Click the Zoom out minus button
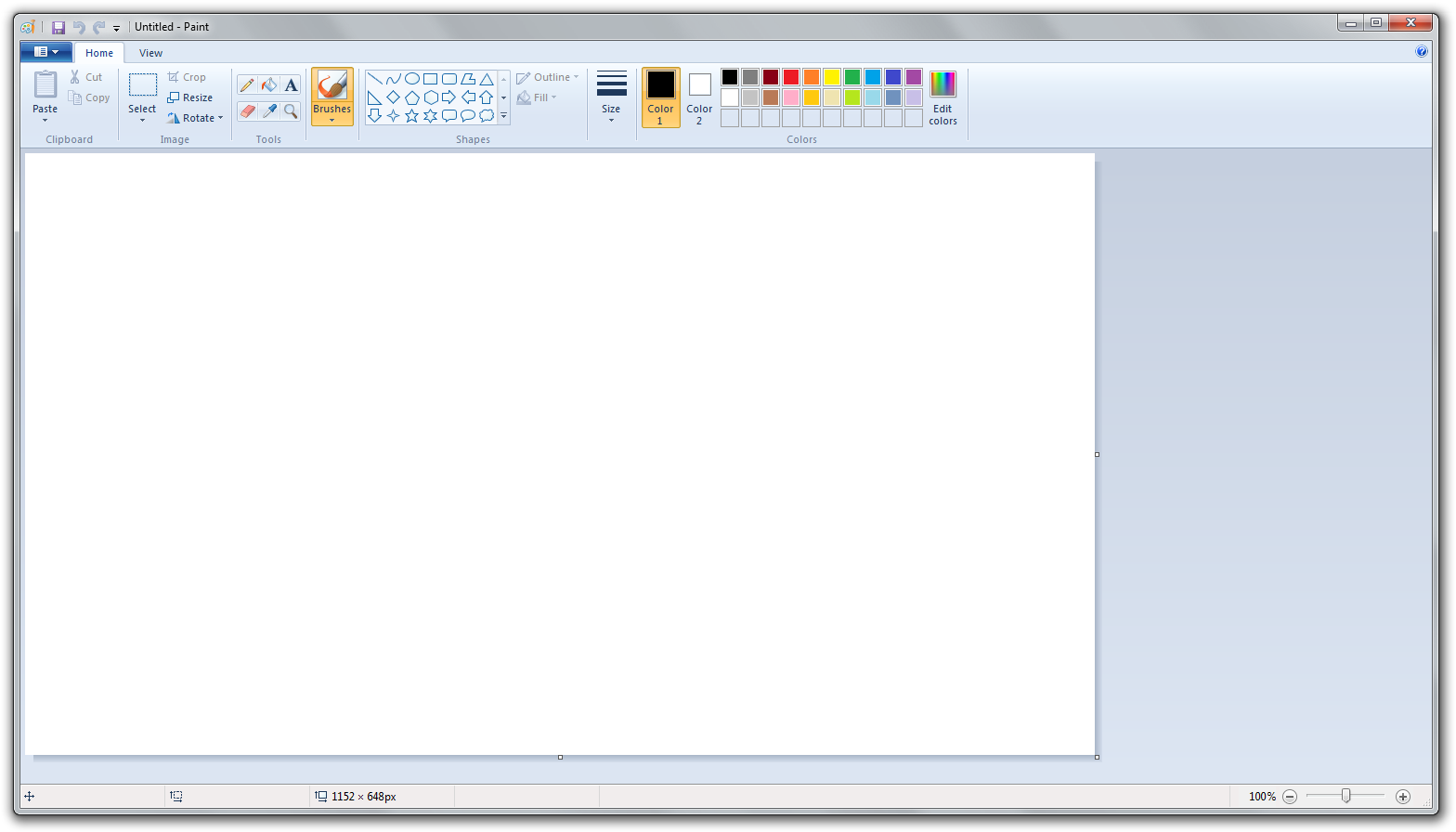The height and width of the screenshot is (832, 1456). point(1290,797)
